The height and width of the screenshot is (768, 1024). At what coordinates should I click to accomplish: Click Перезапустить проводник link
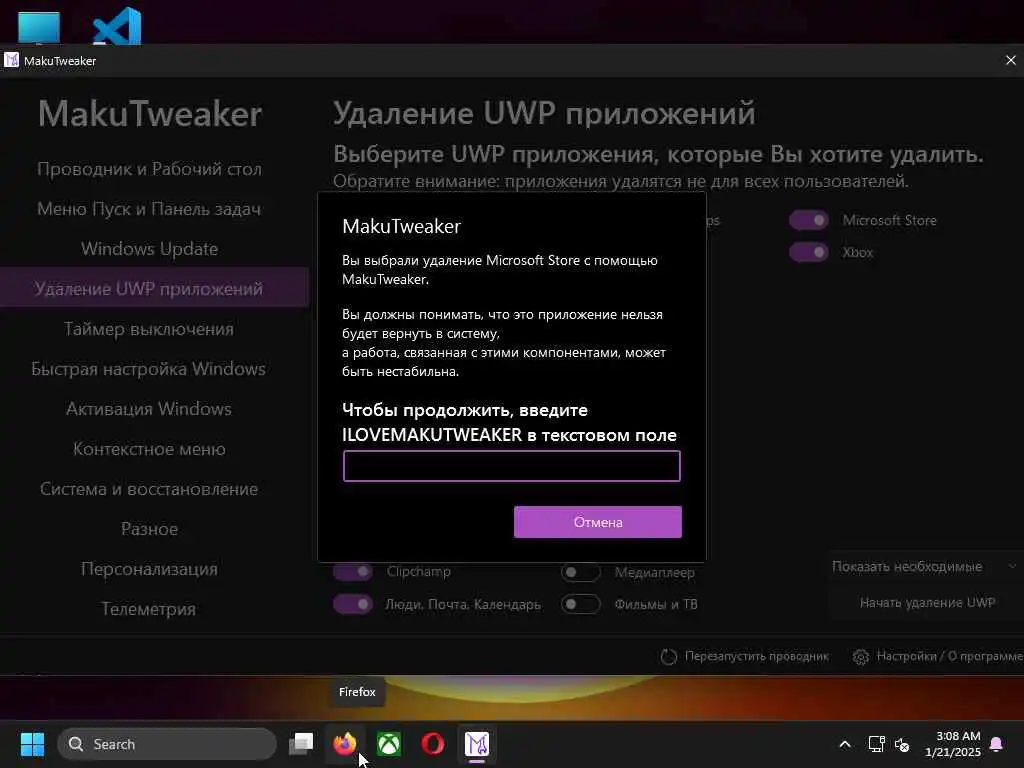756,656
